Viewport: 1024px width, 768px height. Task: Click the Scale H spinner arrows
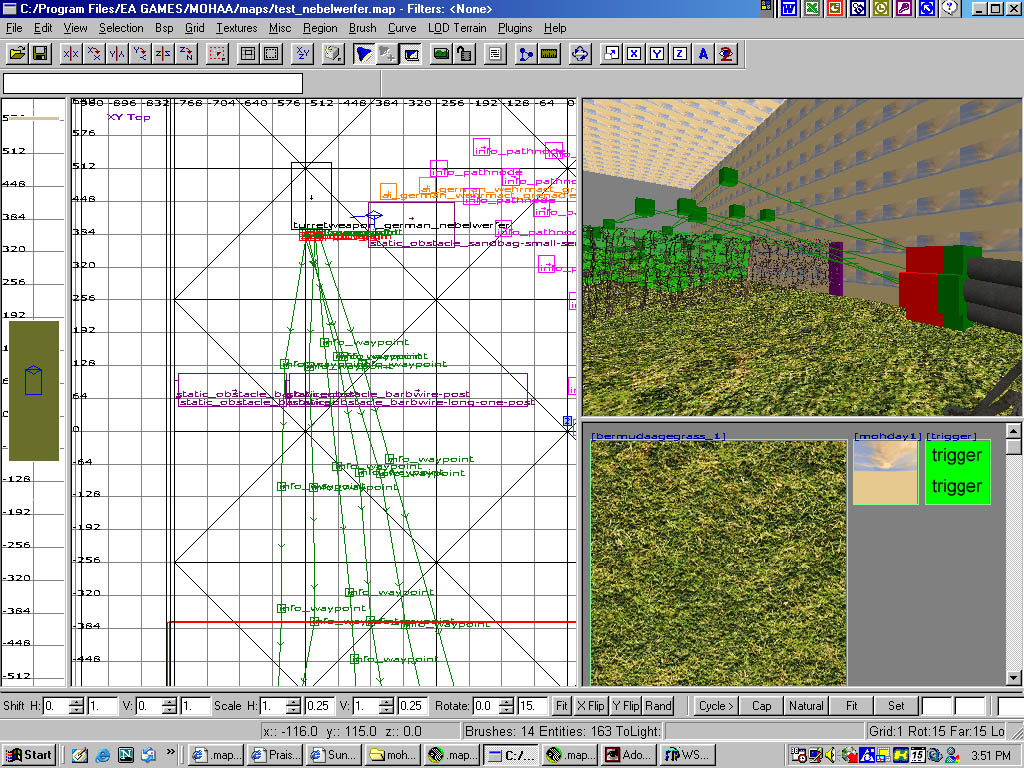(294, 706)
